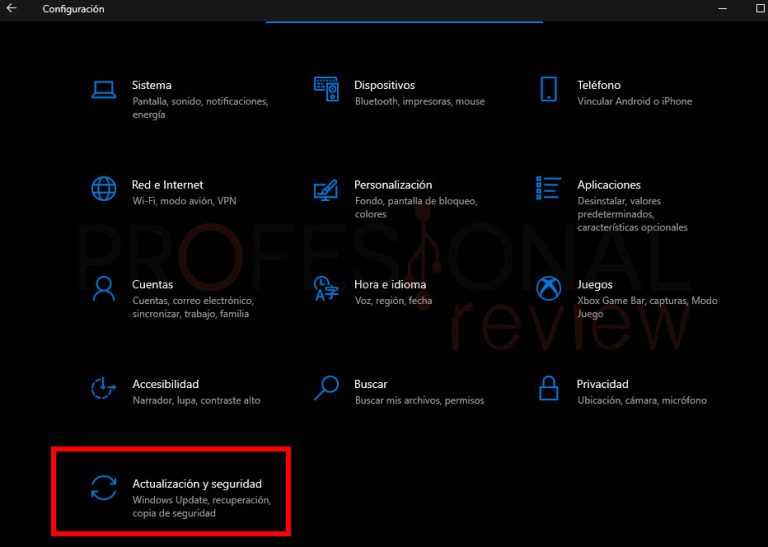Click 'Voz, región, fecha' text
This screenshot has width=768, height=547.
[x=393, y=301]
